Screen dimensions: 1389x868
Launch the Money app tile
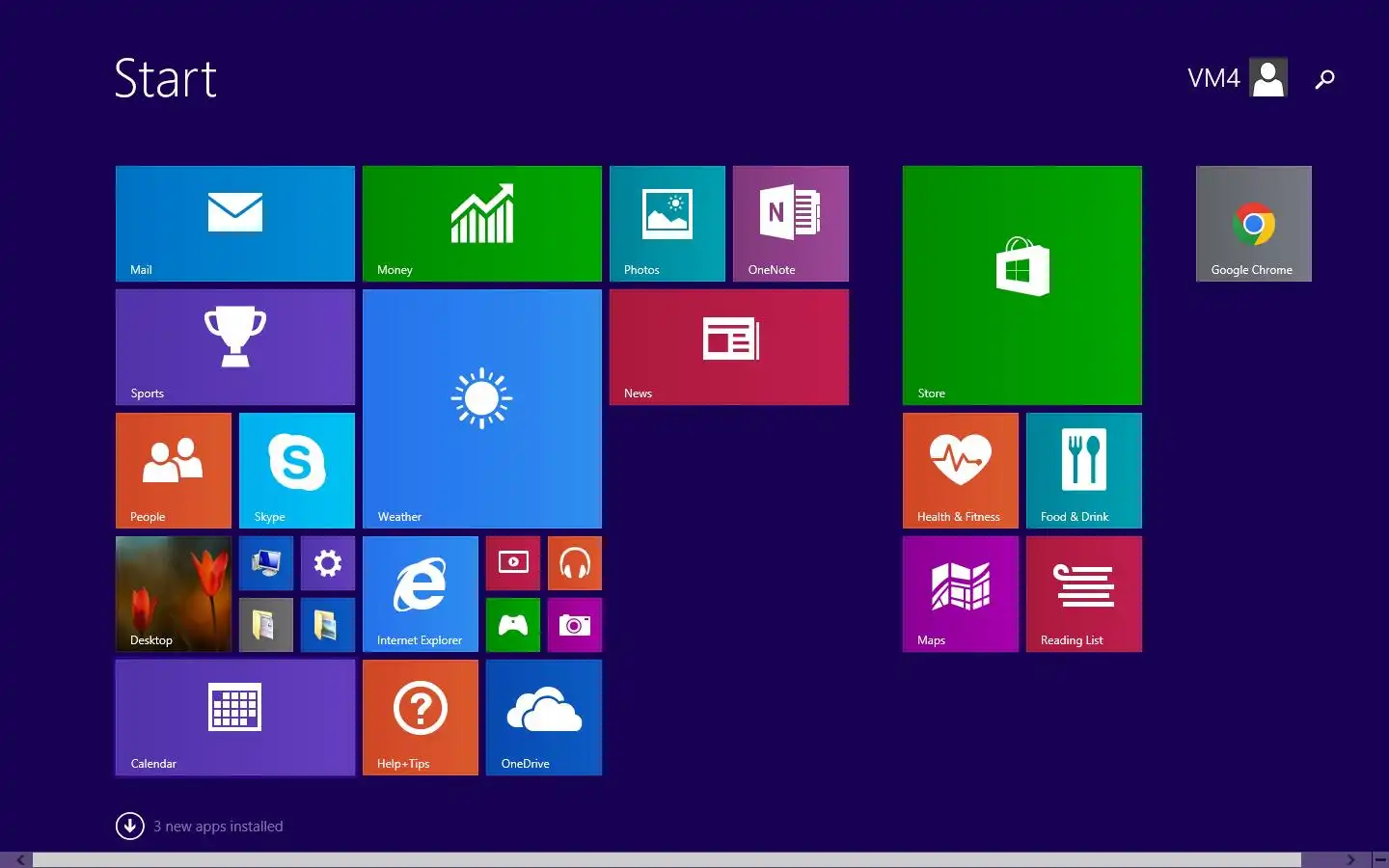[x=482, y=224]
